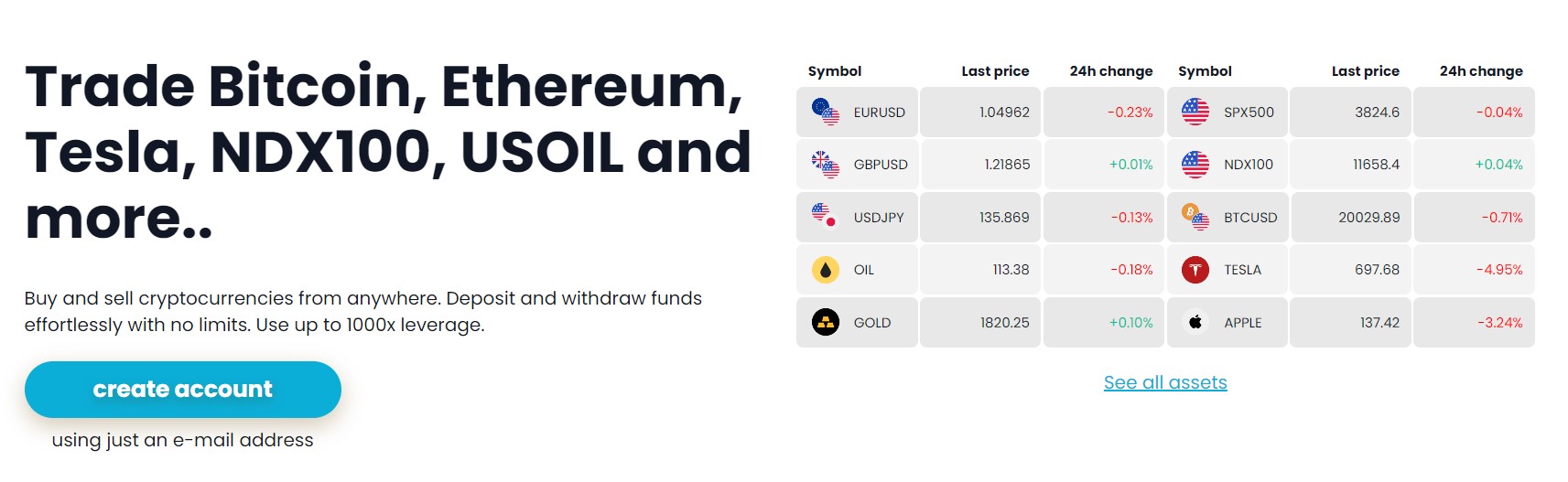Open the See all assets link
The height and width of the screenshot is (482, 1568).
click(1165, 382)
